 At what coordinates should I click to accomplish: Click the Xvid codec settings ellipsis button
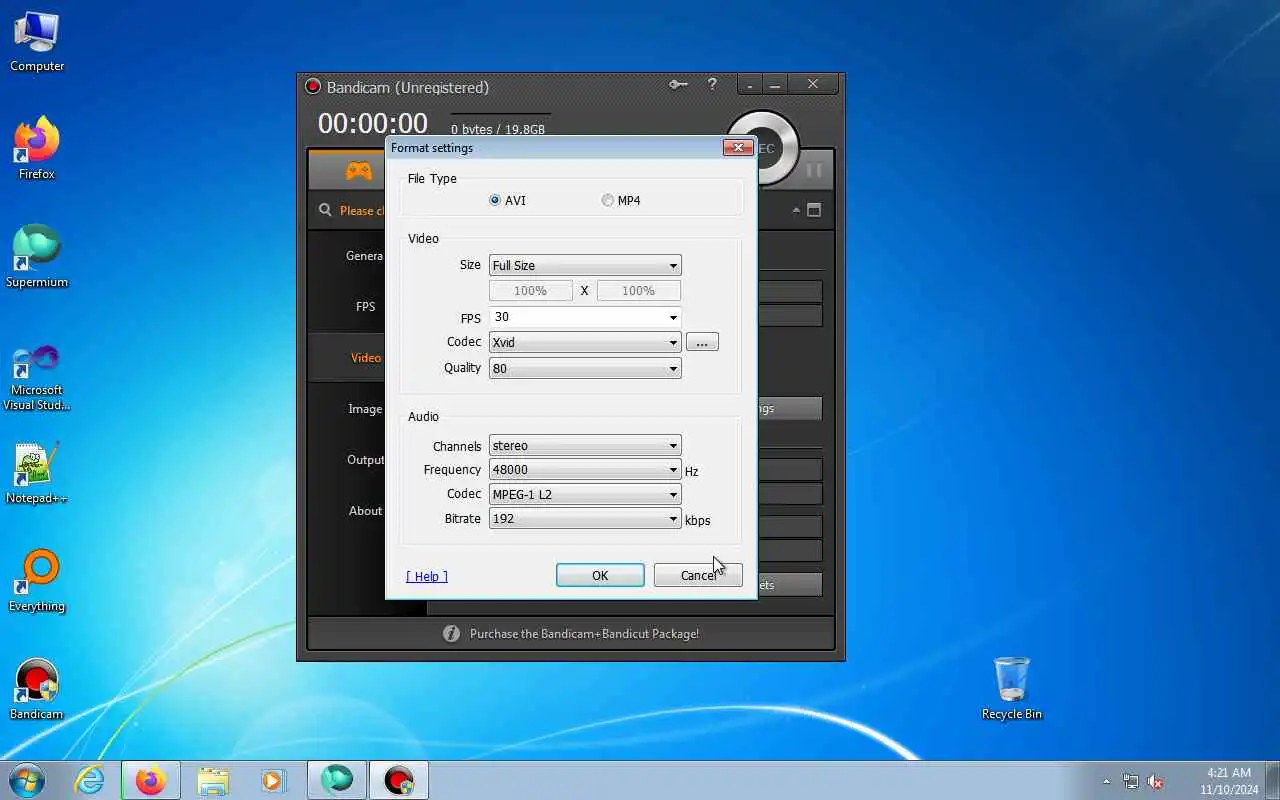702,342
